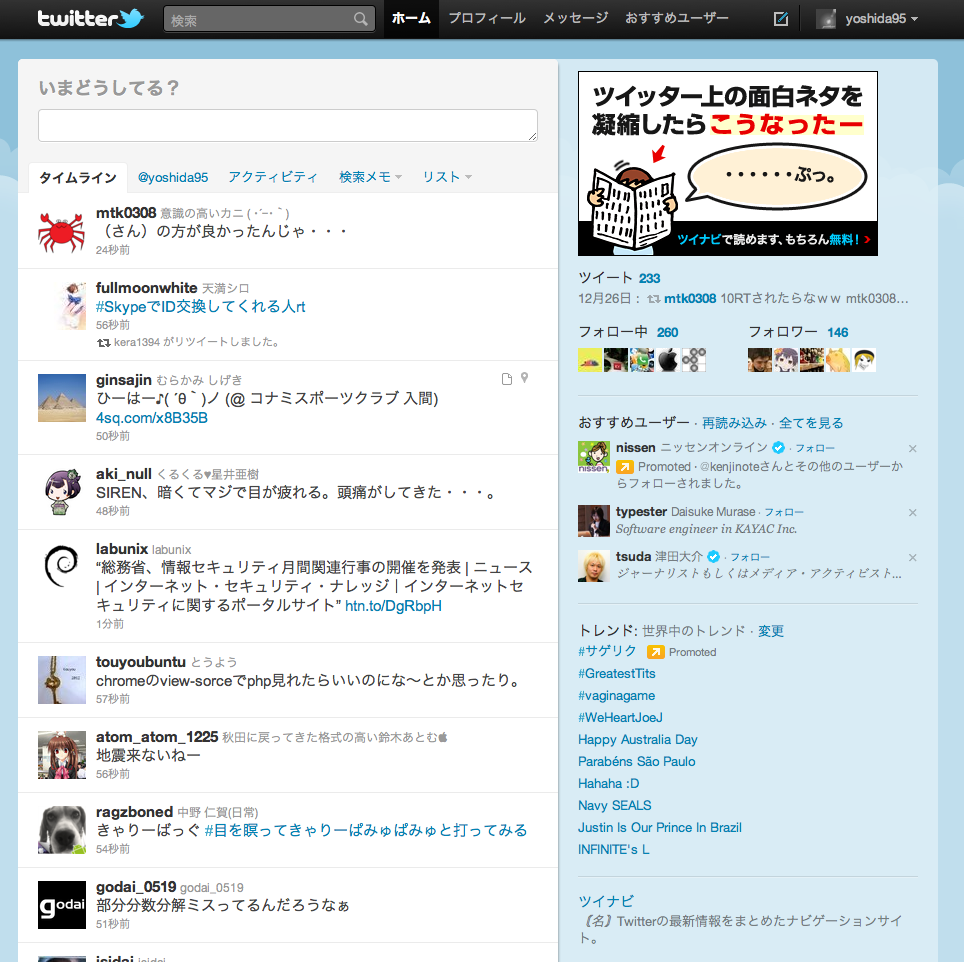The width and height of the screenshot is (964, 962).
Task: Dismiss the typester suggested user
Action: [912, 512]
